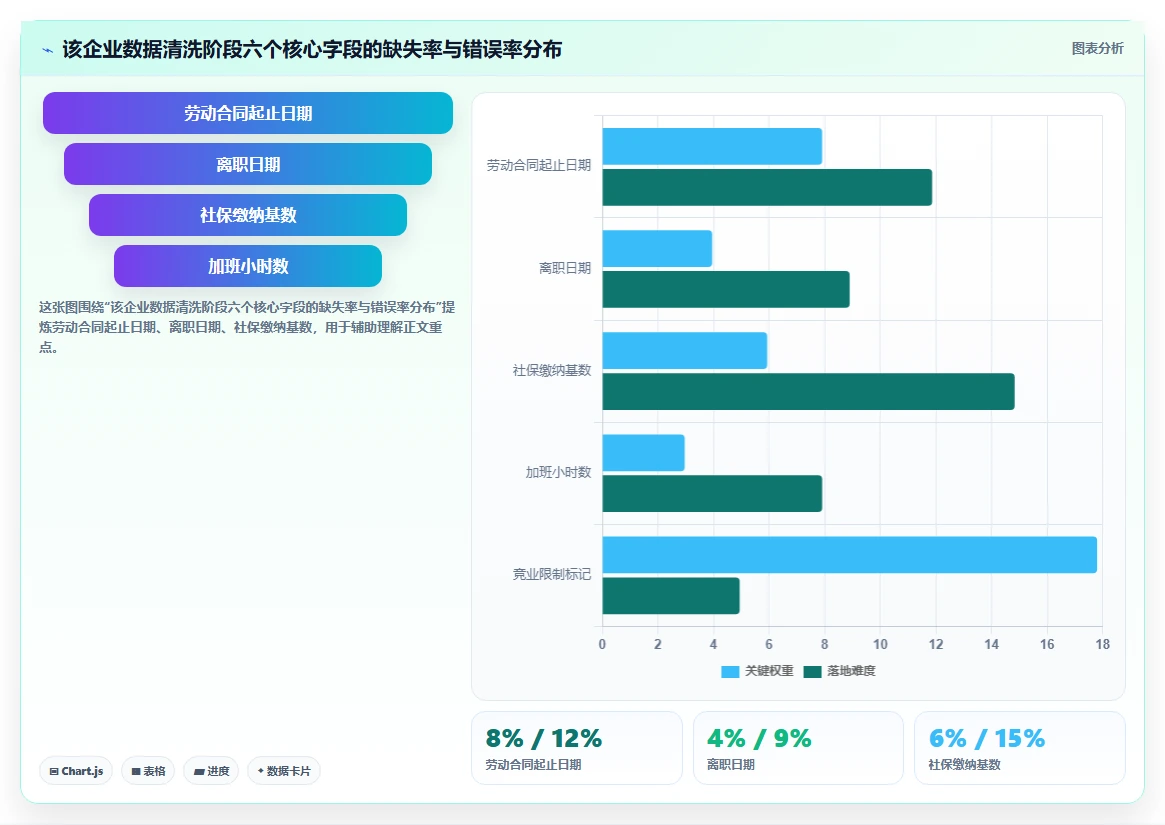Click the 表格 tag chip
The width and height of the screenshot is (1165, 825).
click(148, 771)
